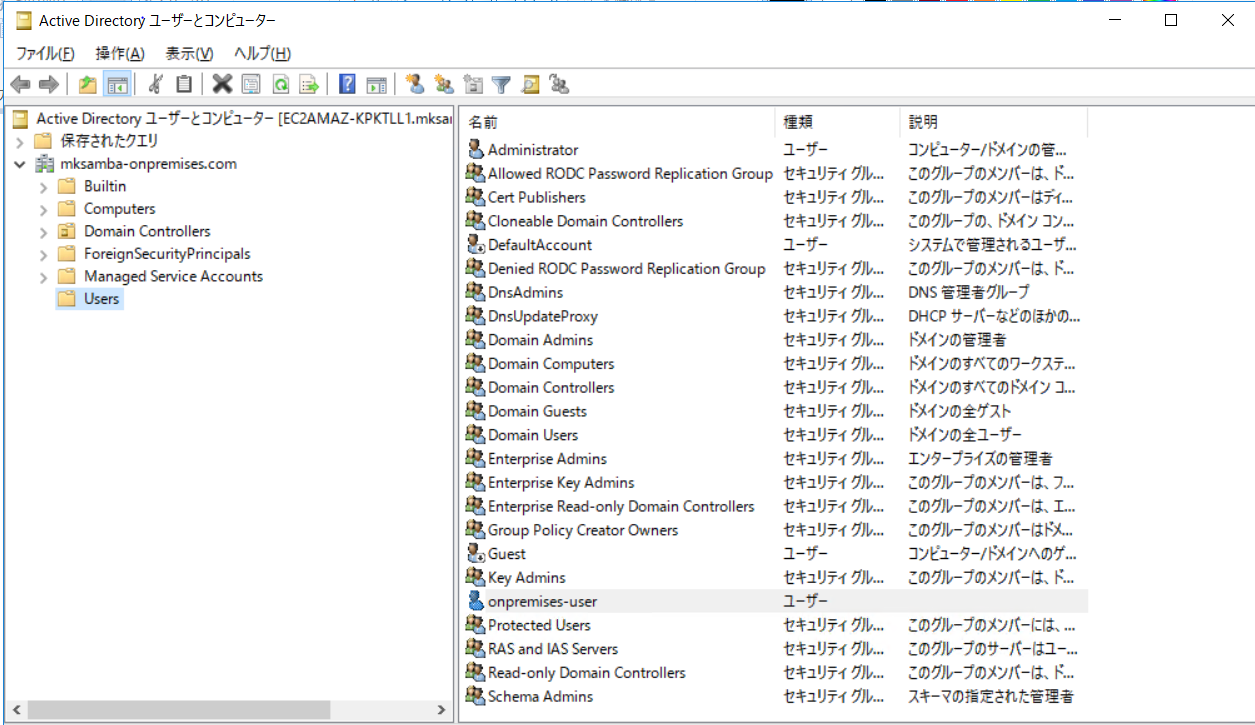Sort by the 説明 column header
This screenshot has width=1255, height=725.
(x=994, y=122)
